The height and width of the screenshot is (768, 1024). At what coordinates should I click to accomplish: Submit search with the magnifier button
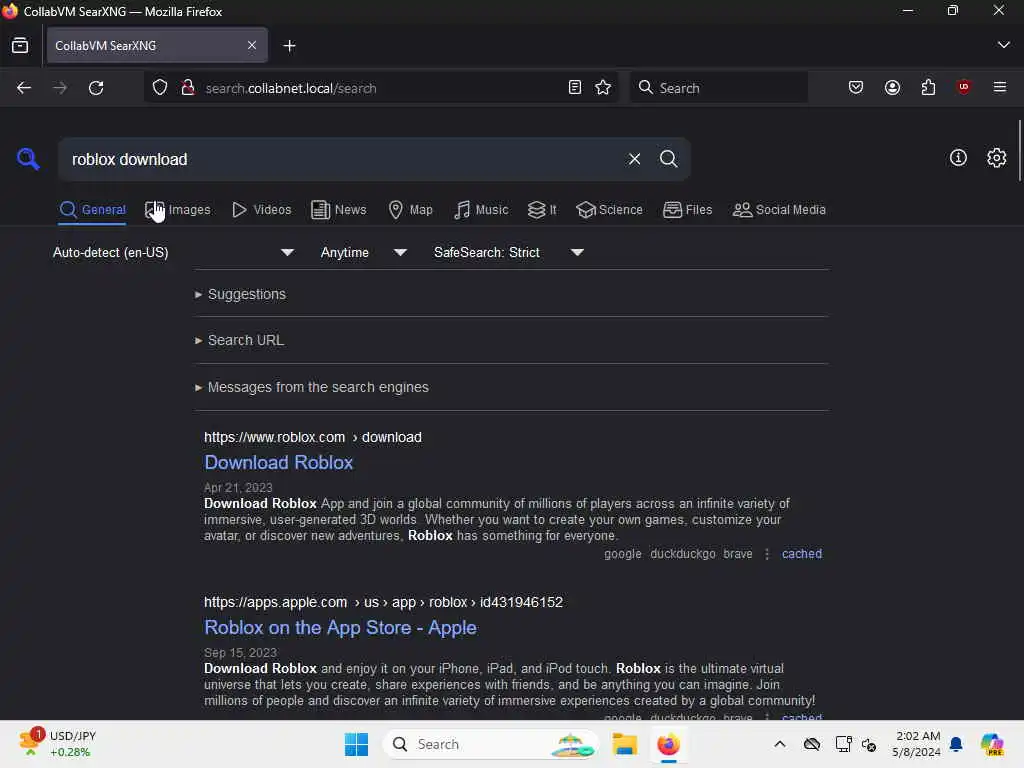coord(668,159)
